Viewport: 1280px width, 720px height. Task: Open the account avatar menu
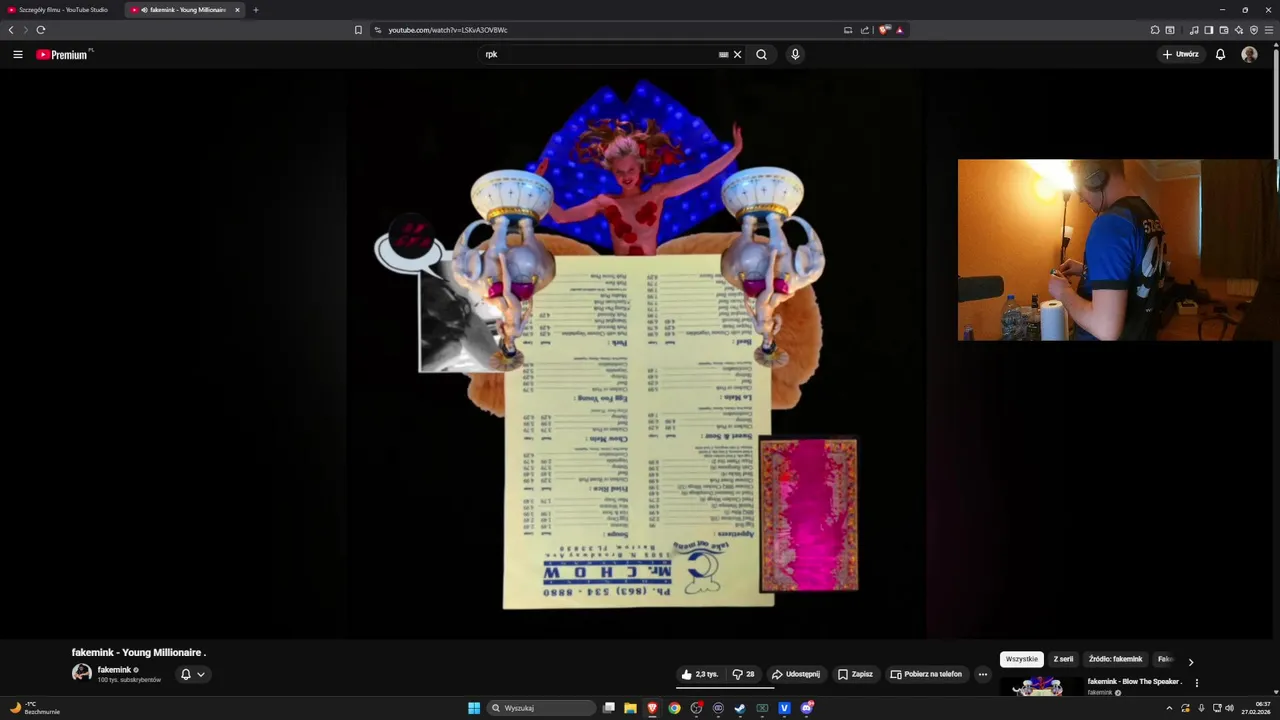click(1249, 55)
